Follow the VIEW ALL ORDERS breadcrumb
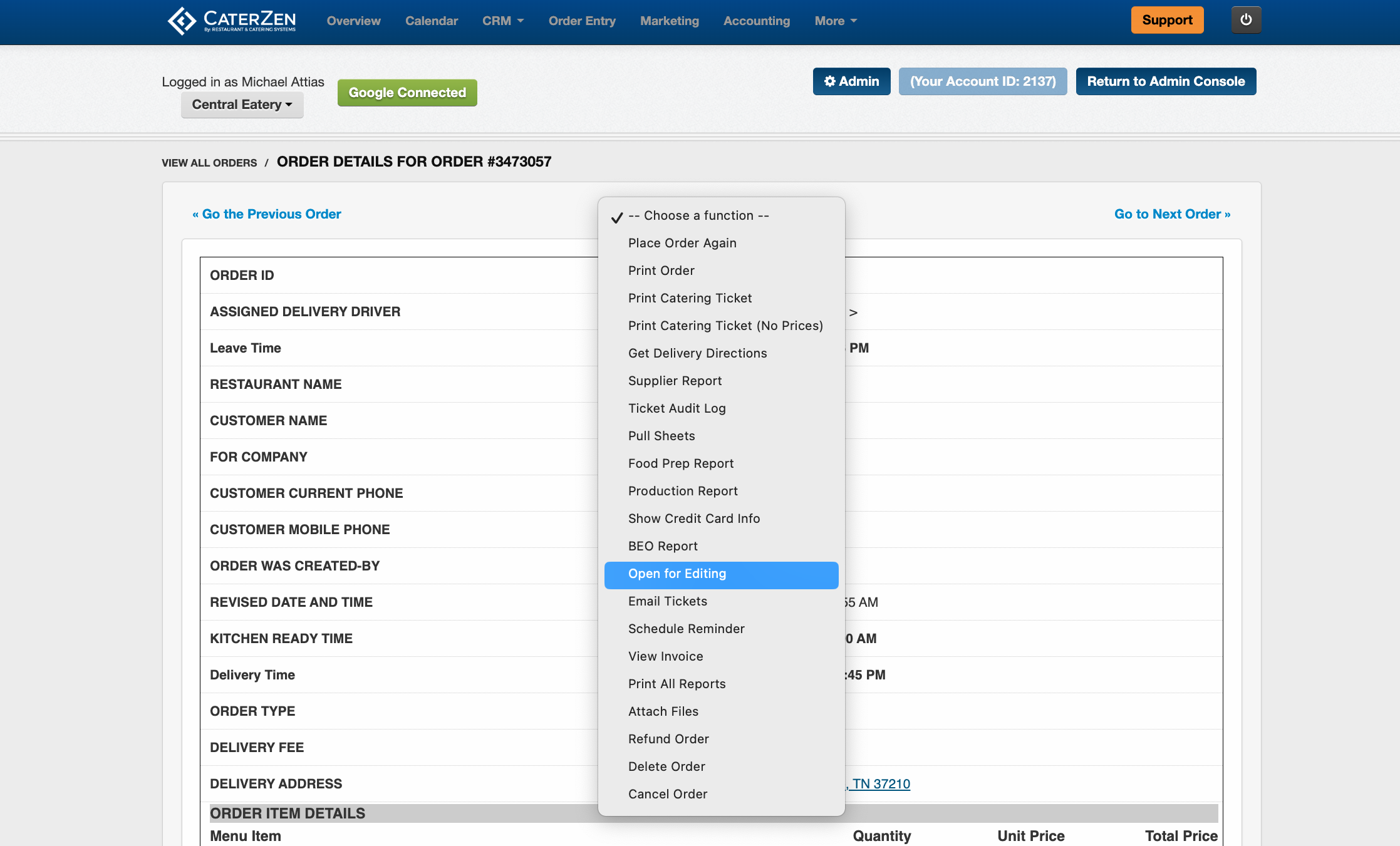1400x846 pixels. (209, 163)
